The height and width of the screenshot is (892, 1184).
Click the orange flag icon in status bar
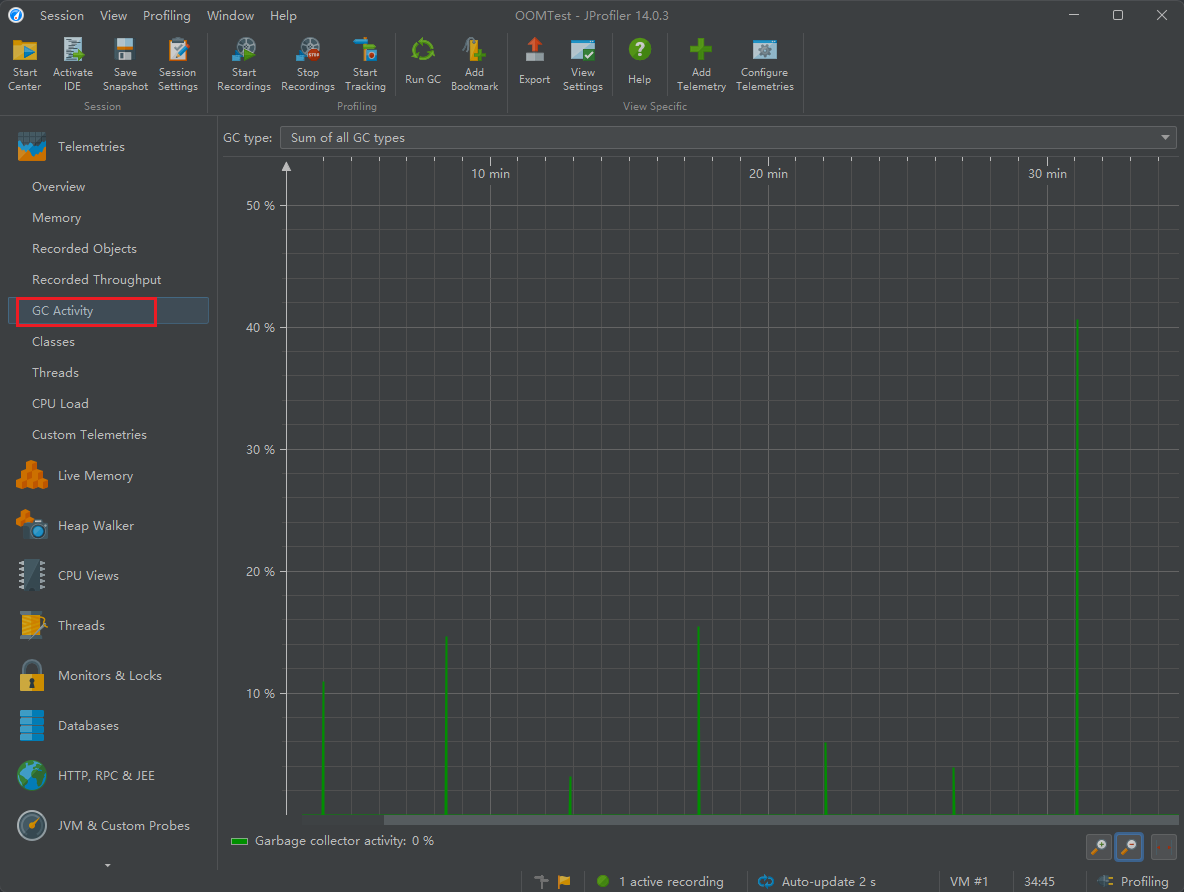pos(564,881)
